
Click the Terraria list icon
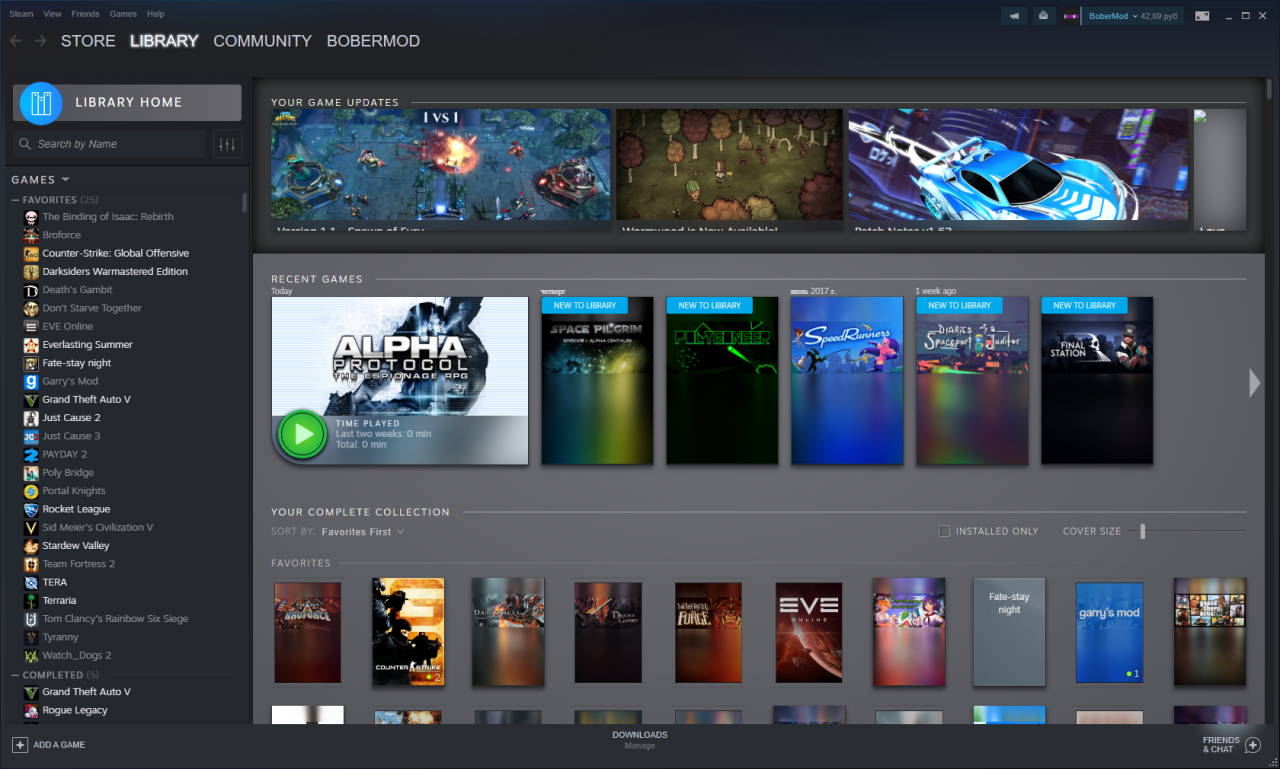pos(32,600)
